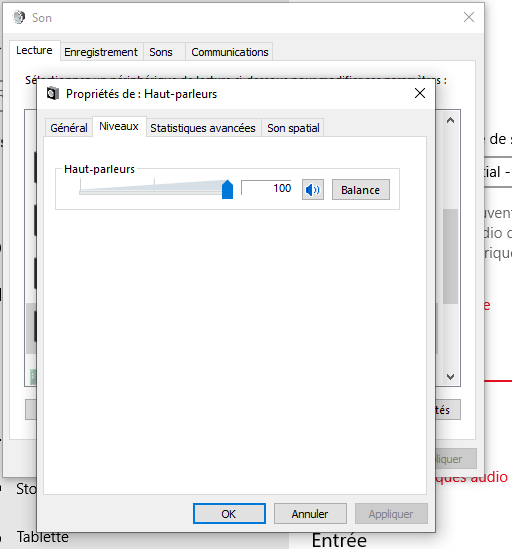The width and height of the screenshot is (512, 549).
Task: Click the Appliquer button in properties dialog
Action: tap(391, 514)
